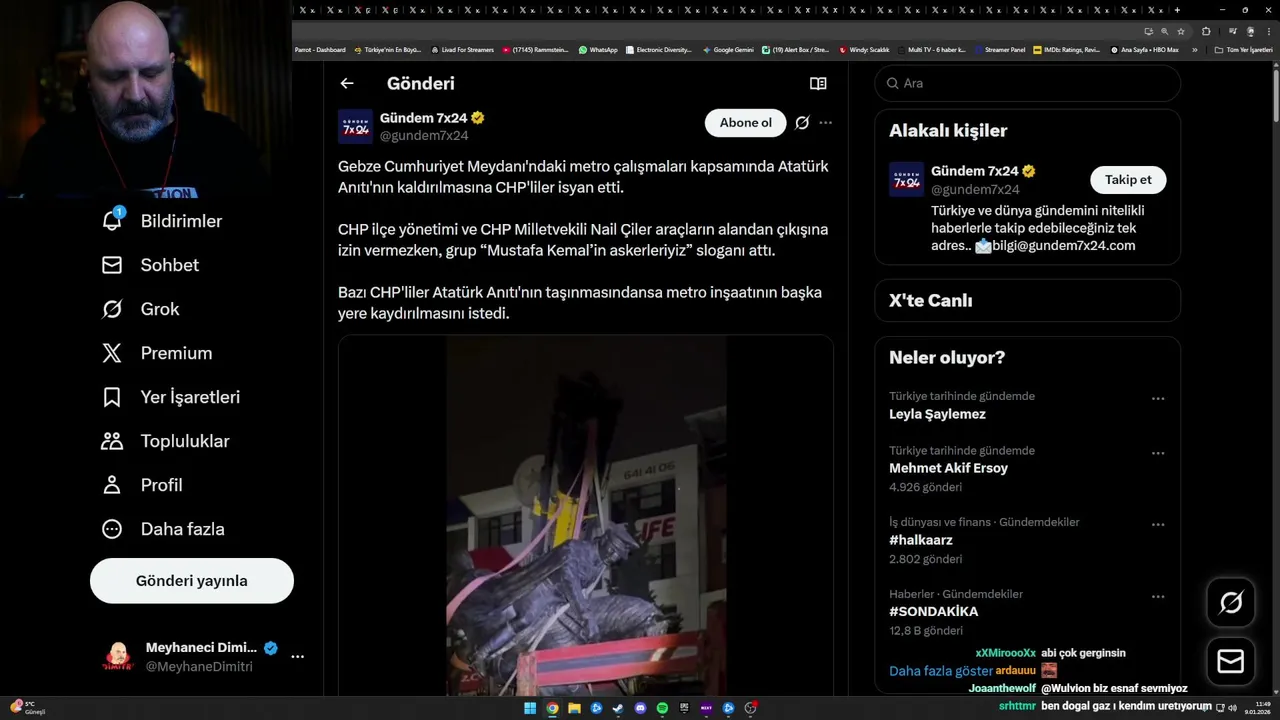Viewport: 1280px width, 720px height.
Task: Open options for #SONDAKİKA trend
Action: click(1158, 597)
